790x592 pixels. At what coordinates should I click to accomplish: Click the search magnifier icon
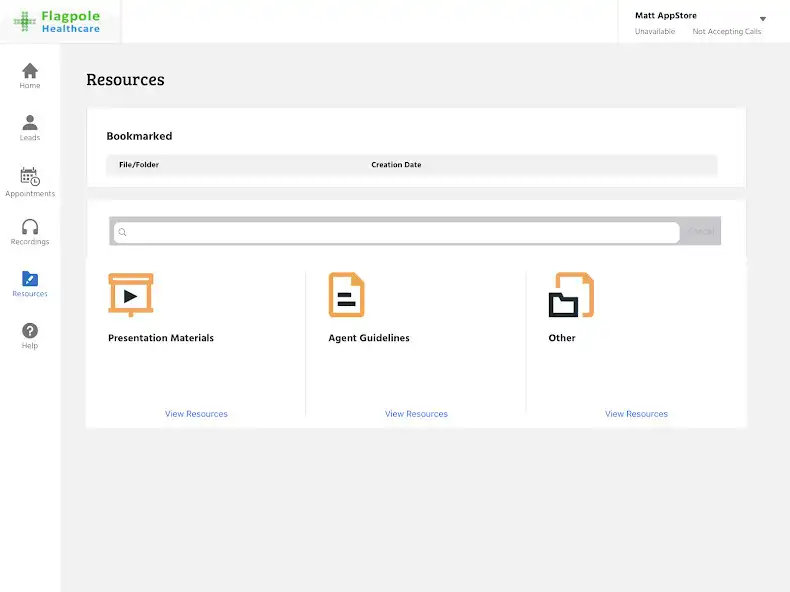click(x=123, y=232)
